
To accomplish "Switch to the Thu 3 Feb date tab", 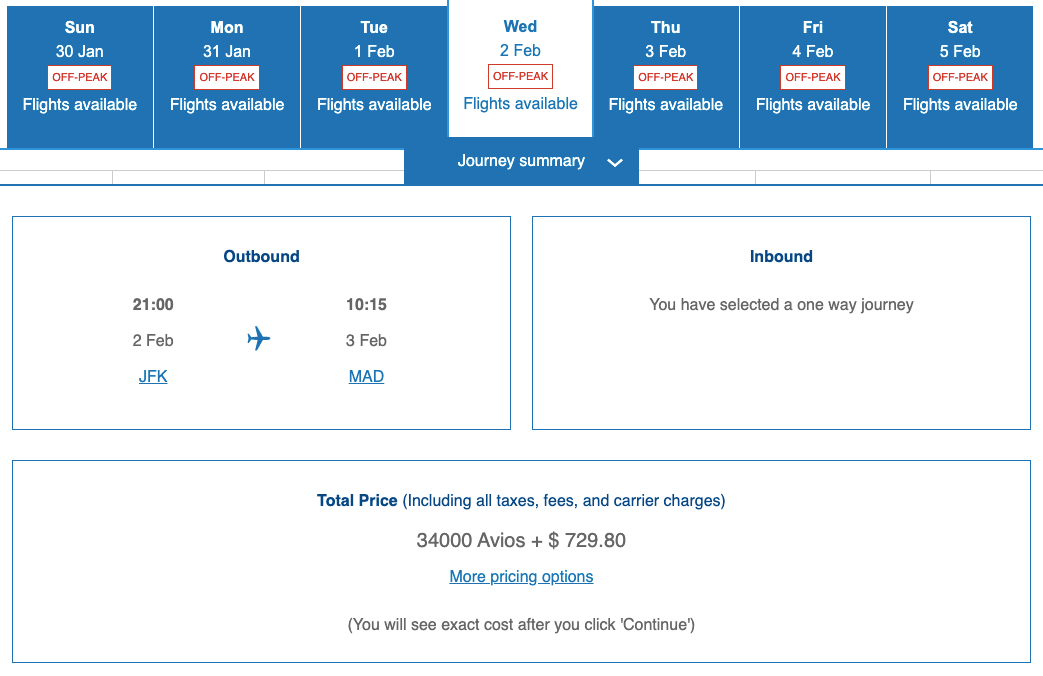I will [666, 77].
